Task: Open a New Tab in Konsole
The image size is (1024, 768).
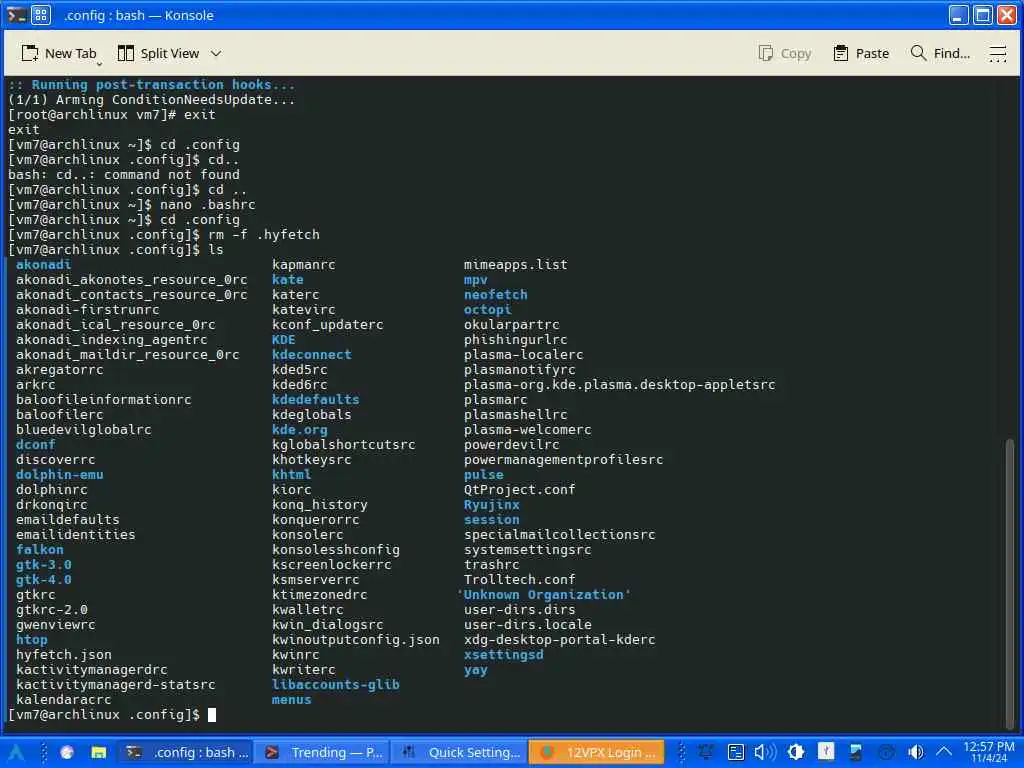Action: tap(59, 54)
